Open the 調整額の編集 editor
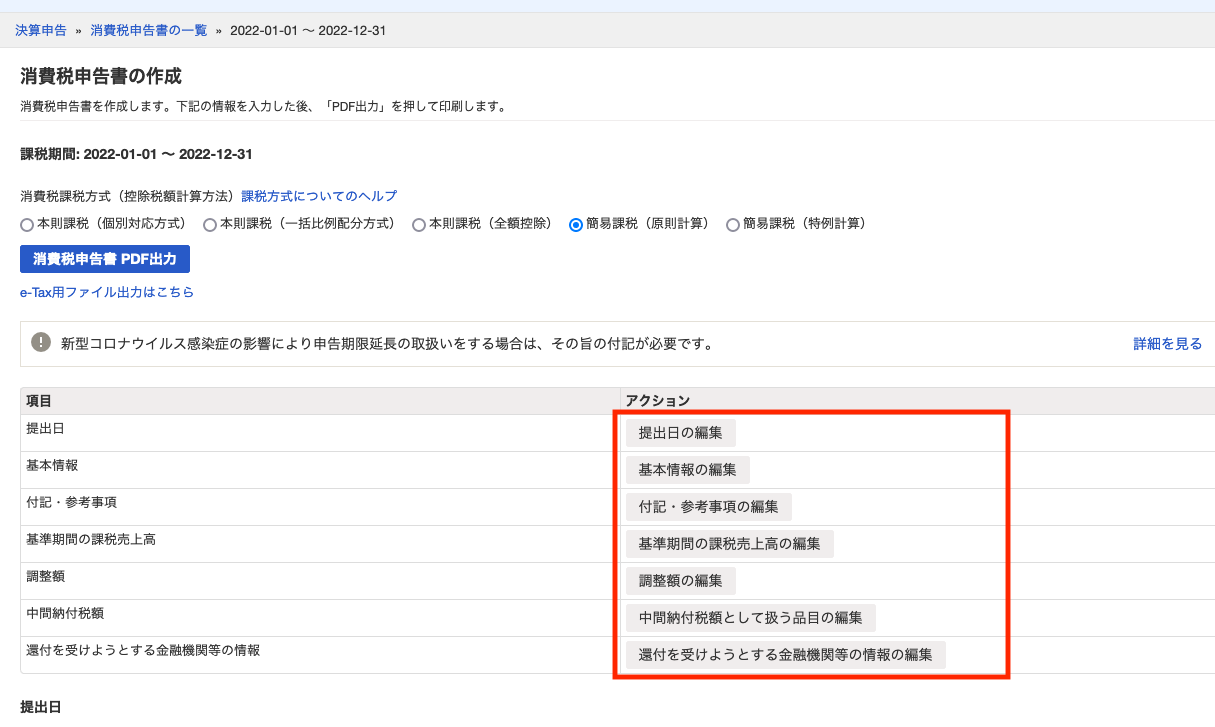The height and width of the screenshot is (727, 1215). pos(682,580)
